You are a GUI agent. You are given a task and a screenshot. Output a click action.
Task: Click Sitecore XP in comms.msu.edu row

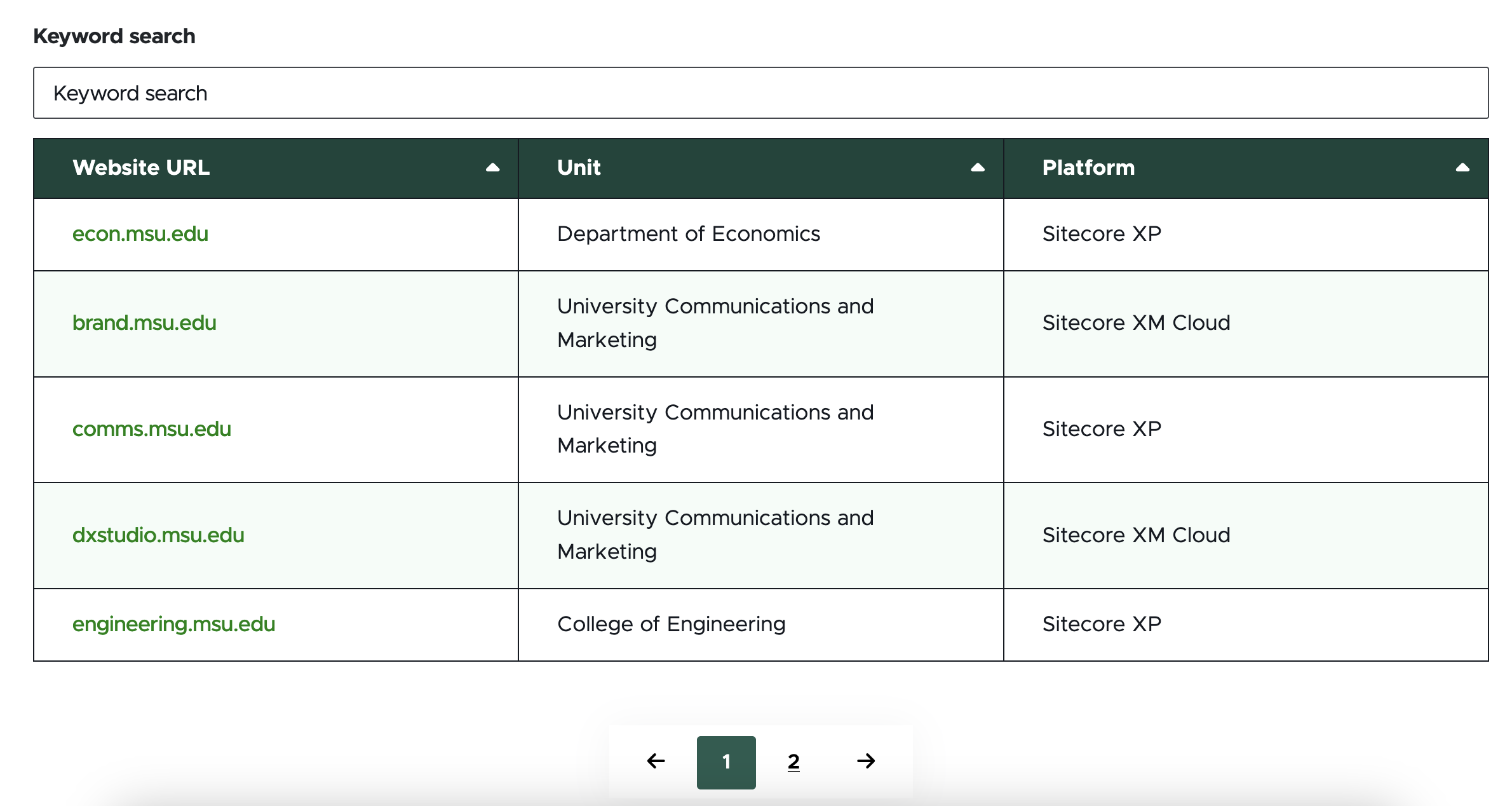point(1102,429)
